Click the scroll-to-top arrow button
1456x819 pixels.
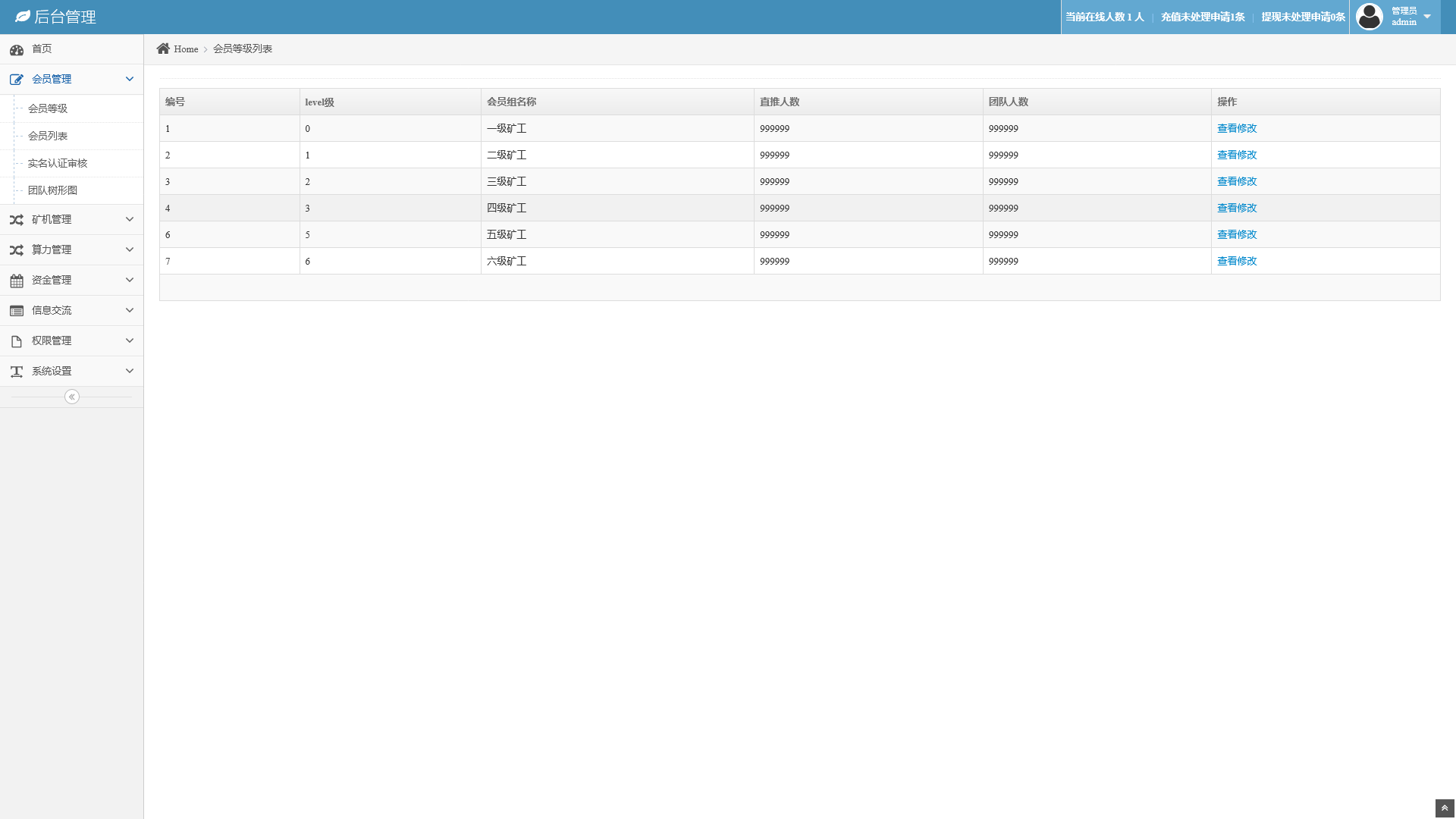click(x=1445, y=808)
